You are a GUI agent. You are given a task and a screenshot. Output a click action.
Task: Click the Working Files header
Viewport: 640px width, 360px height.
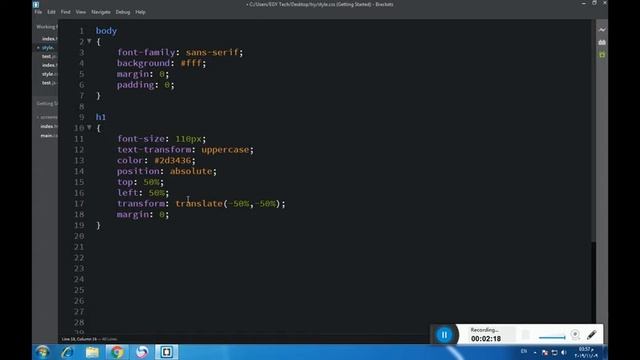pyautogui.click(x=47, y=27)
